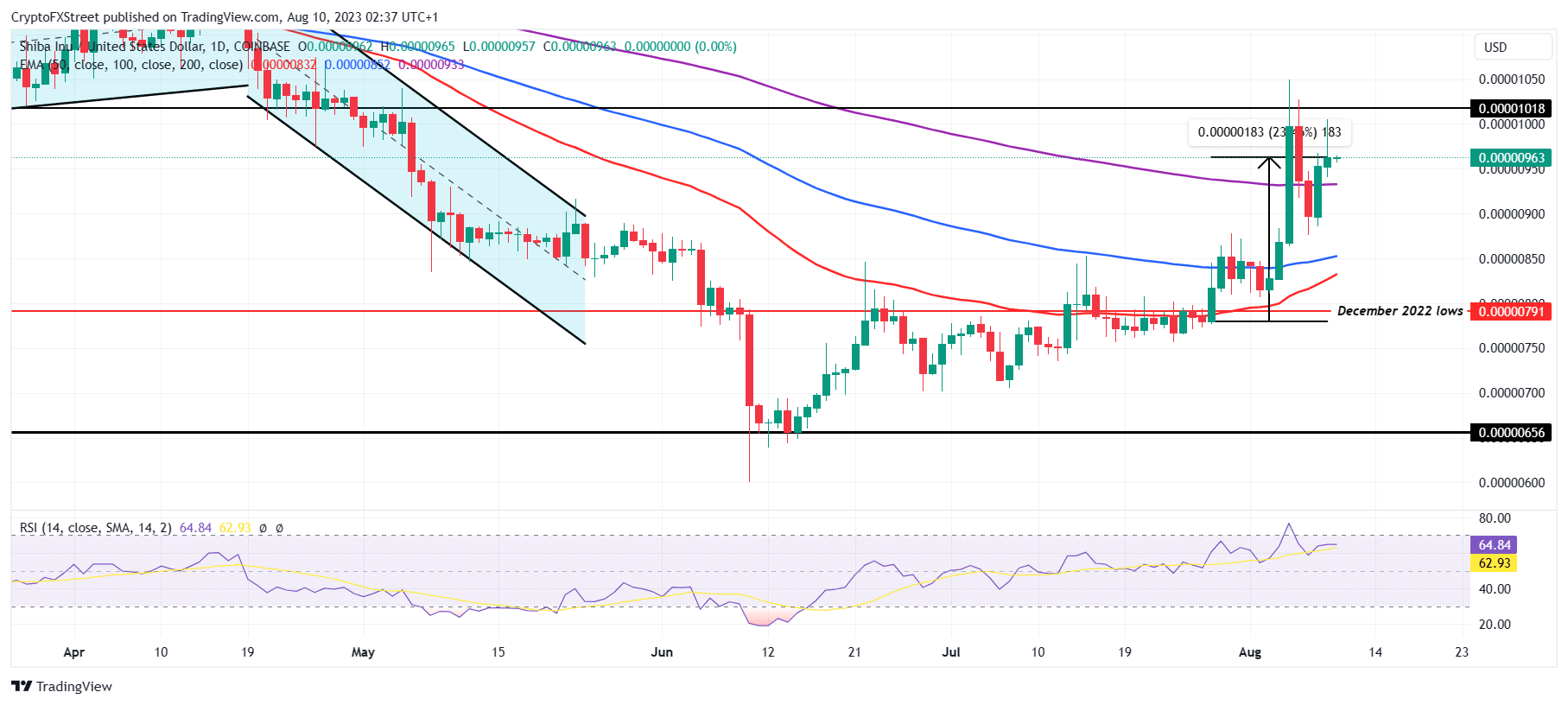Screen dimensions: 1568x705
Task: Click the 0.00000850 price axis label
Action: pos(1511,259)
